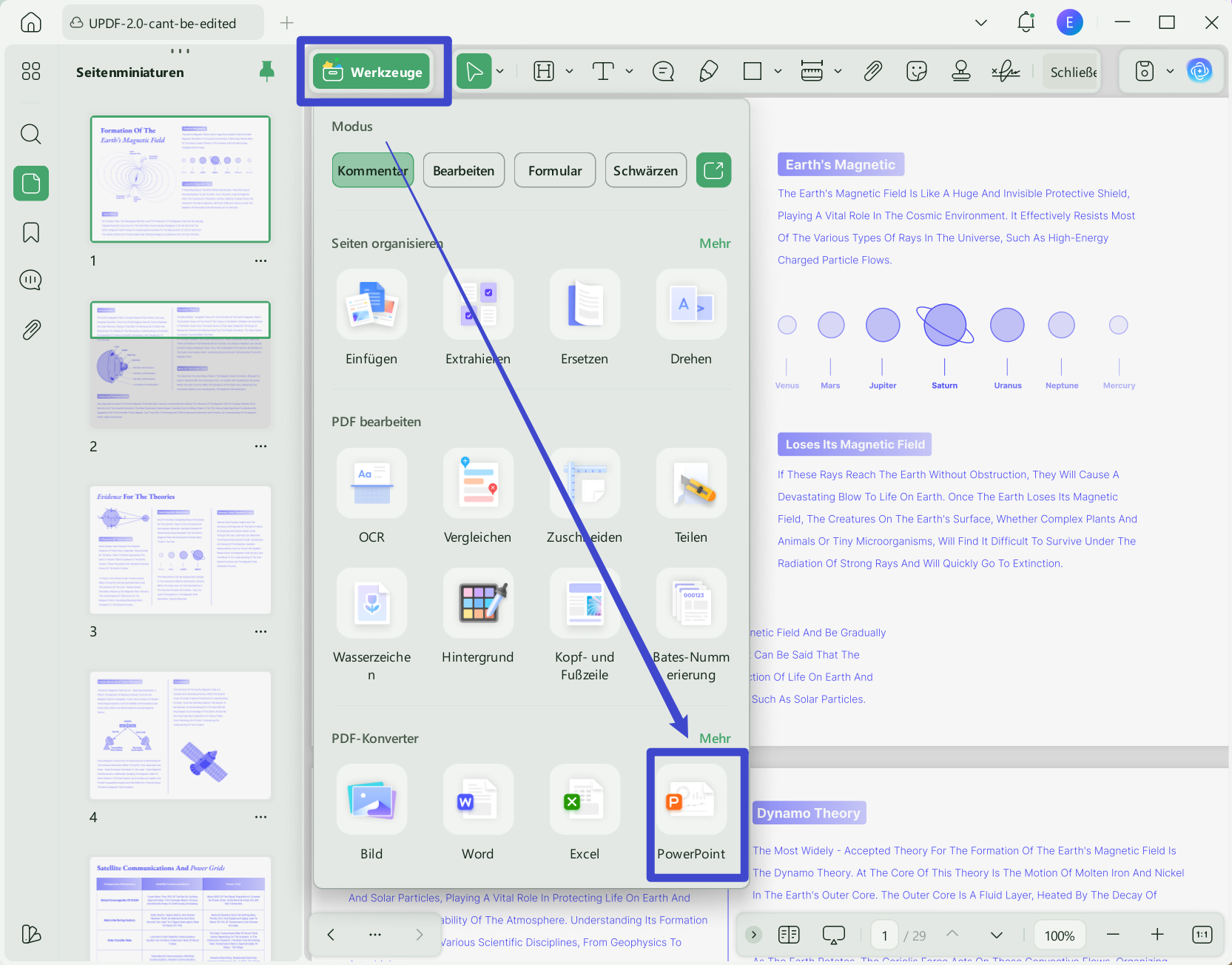Open the 100% zoom level field
The height and width of the screenshot is (965, 1232).
click(x=1060, y=935)
